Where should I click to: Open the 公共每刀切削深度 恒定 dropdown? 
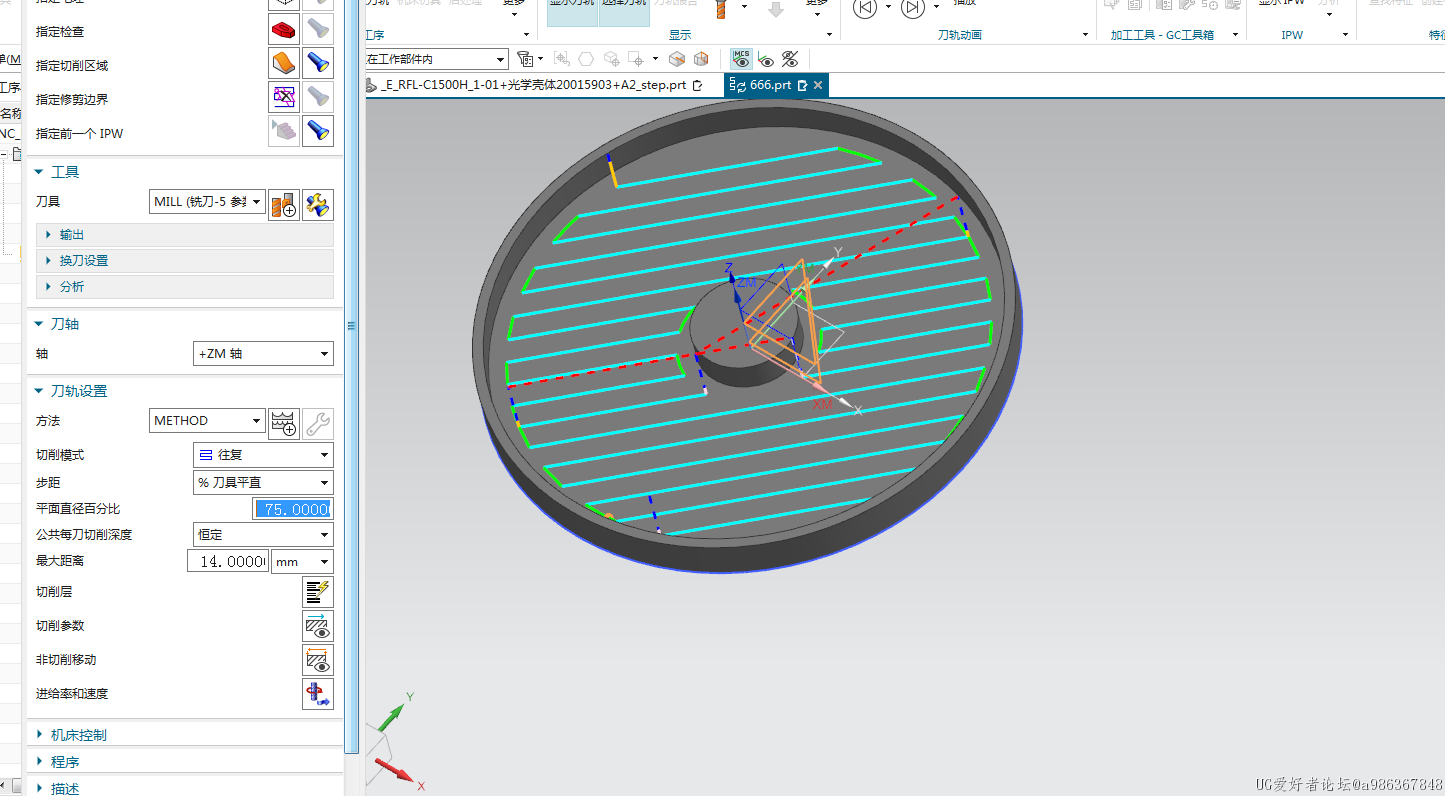pos(263,535)
